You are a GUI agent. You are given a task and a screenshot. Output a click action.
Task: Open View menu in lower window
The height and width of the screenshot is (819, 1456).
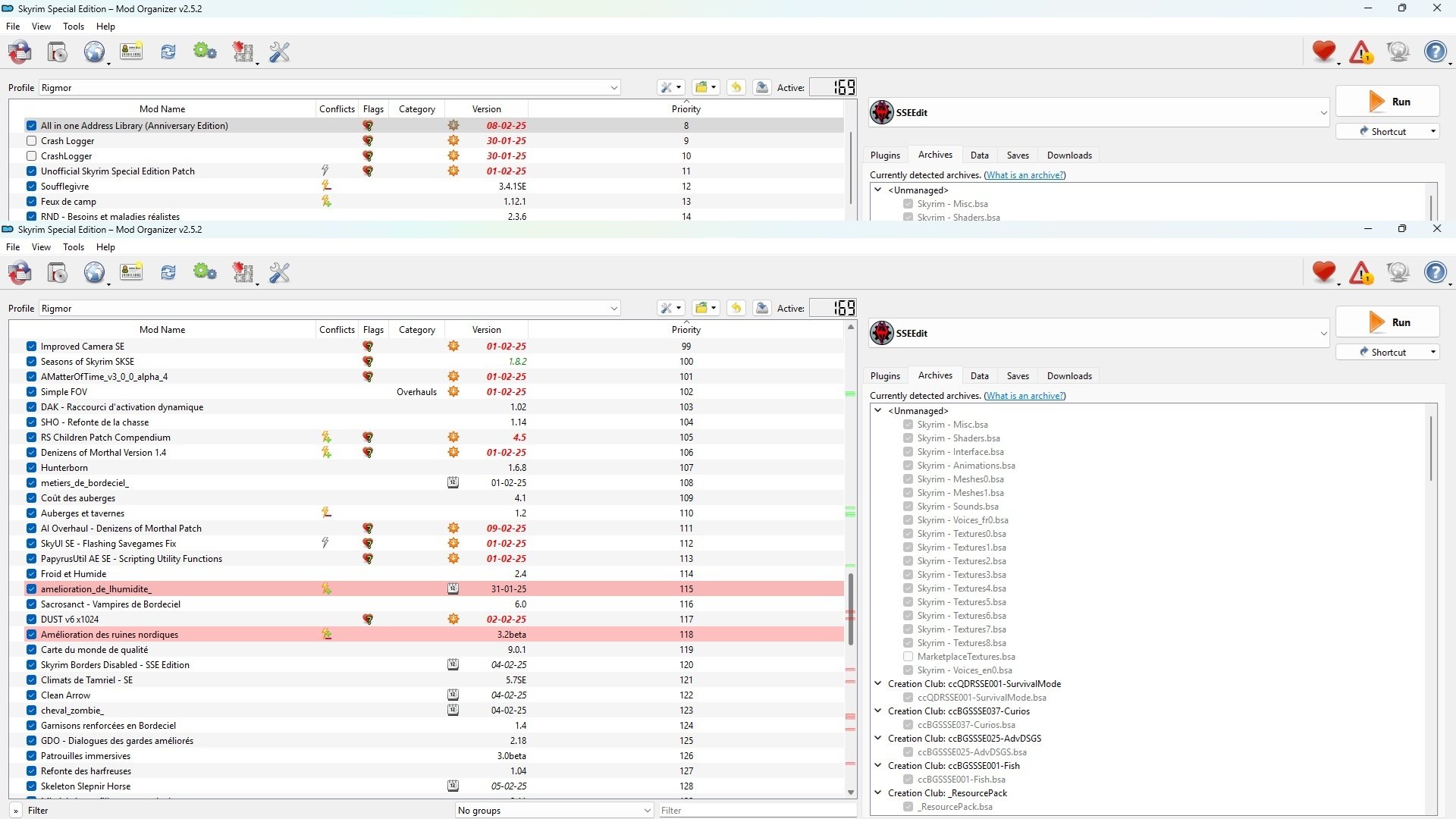pyautogui.click(x=41, y=246)
